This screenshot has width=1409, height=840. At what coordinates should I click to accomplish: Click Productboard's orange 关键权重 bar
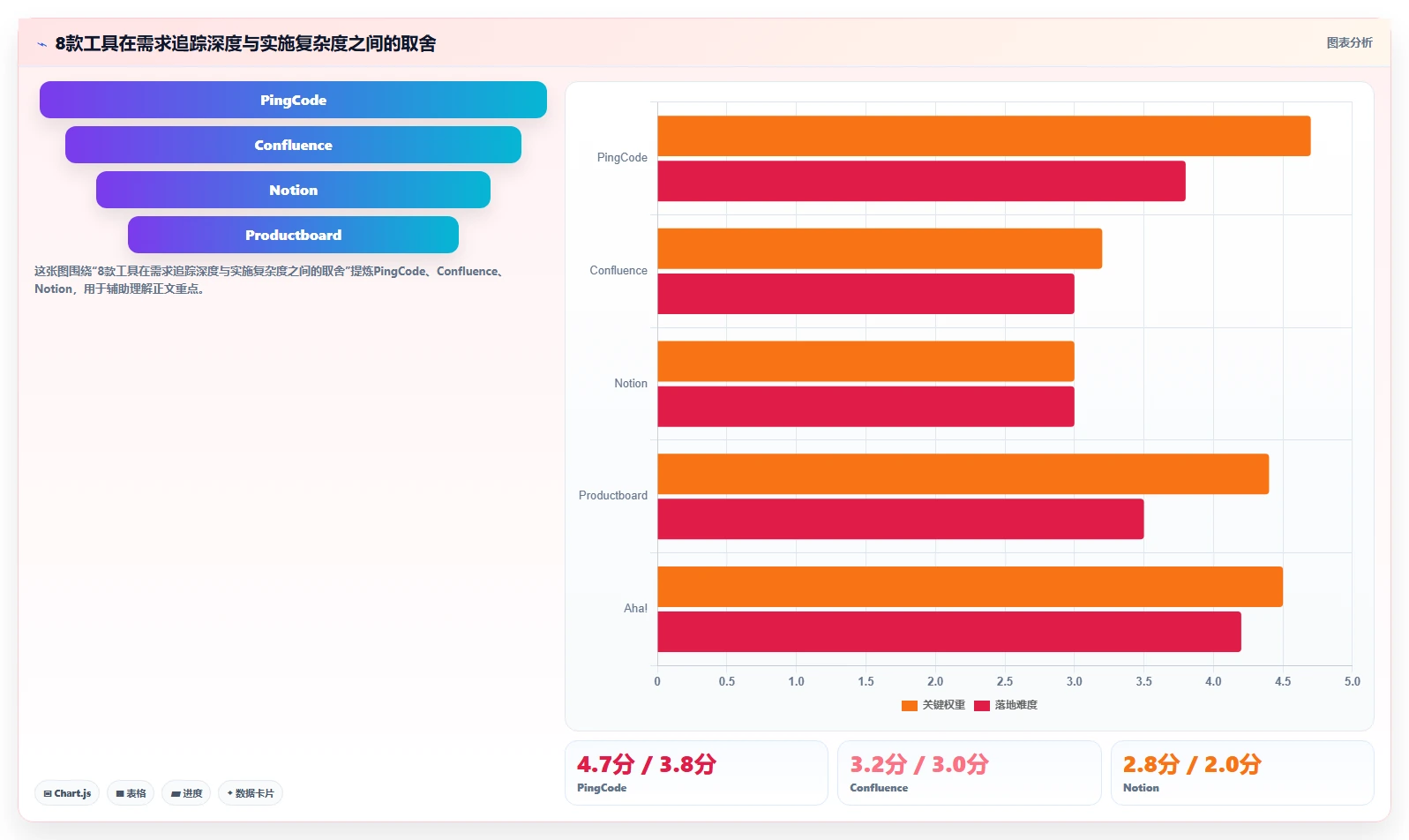[x=963, y=474]
